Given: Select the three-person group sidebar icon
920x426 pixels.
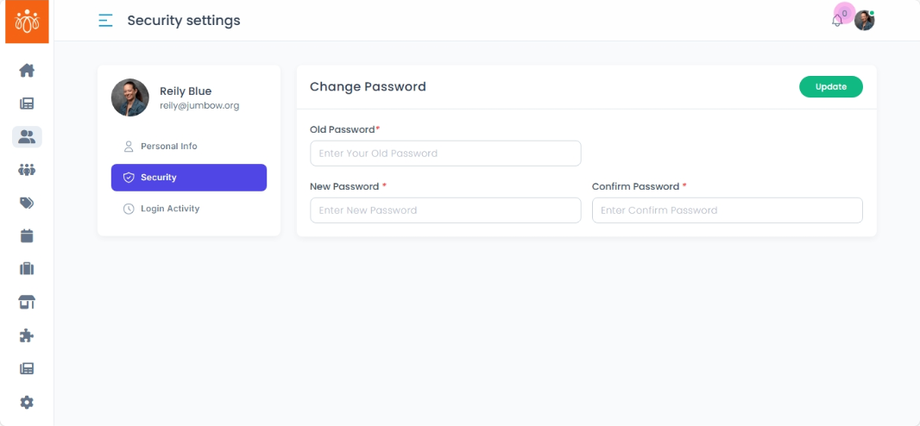Looking at the screenshot, I should (27, 170).
